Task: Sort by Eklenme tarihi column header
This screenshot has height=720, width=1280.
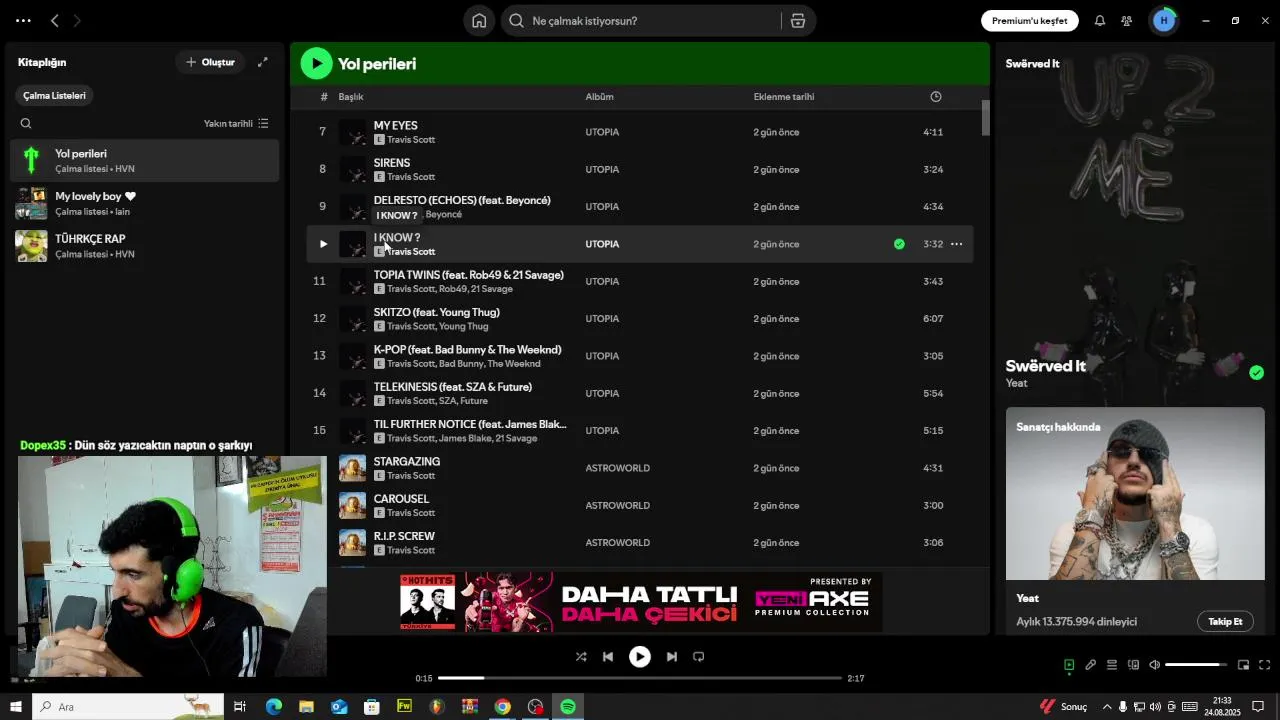Action: coord(784,97)
